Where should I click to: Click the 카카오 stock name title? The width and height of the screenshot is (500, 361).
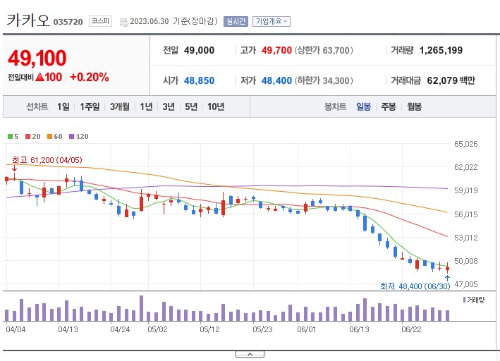point(28,21)
